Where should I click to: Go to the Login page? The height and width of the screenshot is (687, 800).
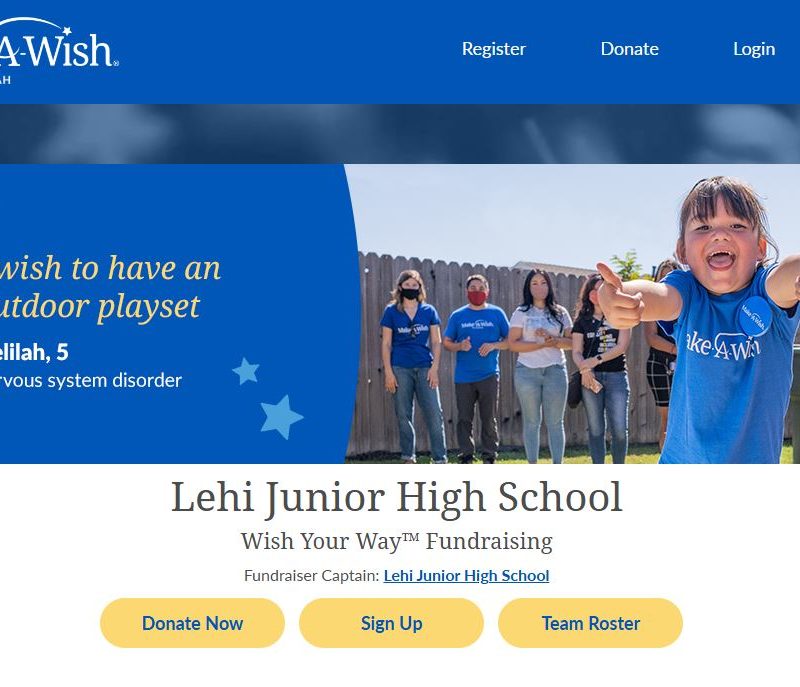(754, 49)
